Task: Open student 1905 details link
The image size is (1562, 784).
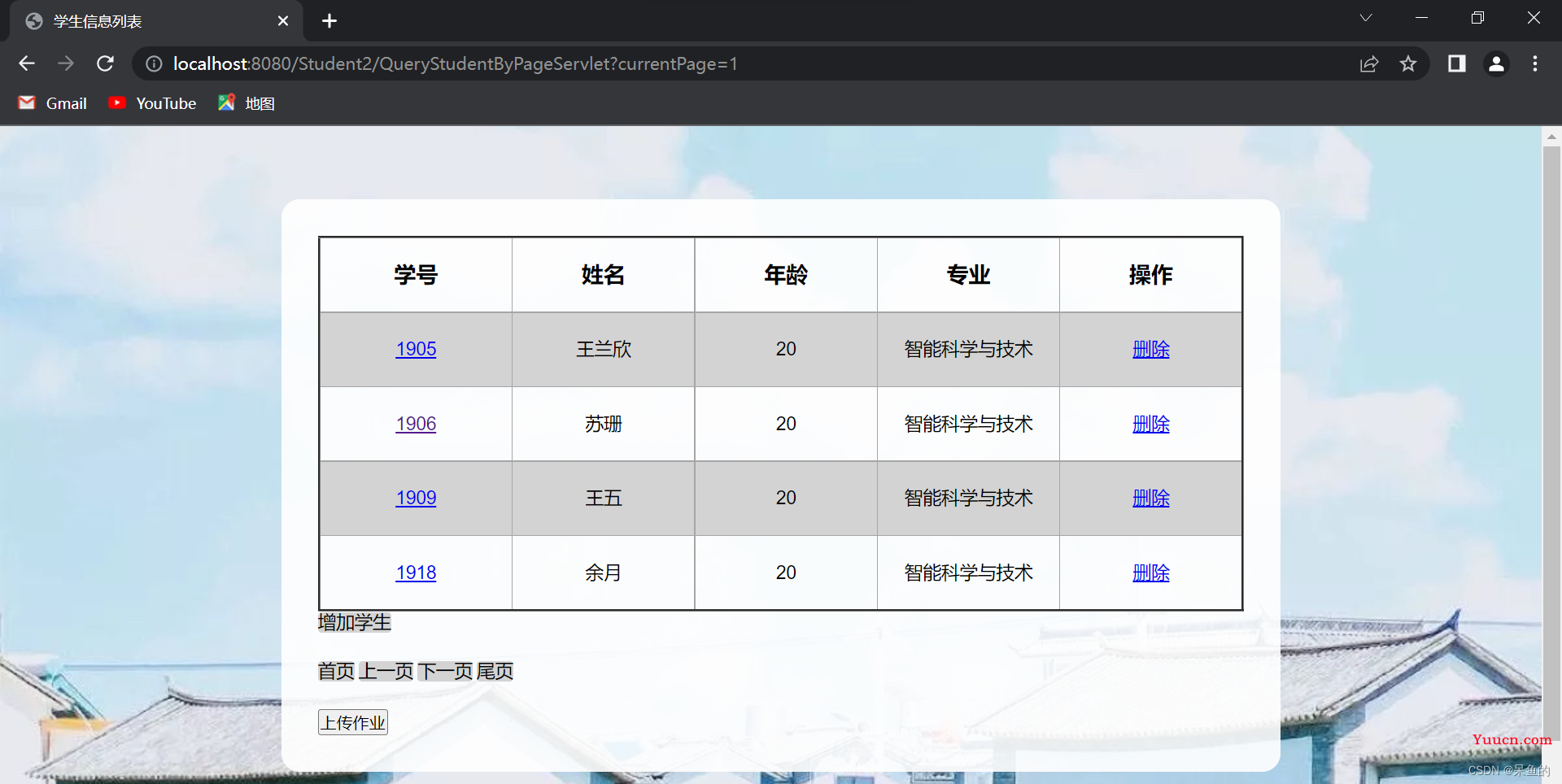Action: (x=416, y=349)
